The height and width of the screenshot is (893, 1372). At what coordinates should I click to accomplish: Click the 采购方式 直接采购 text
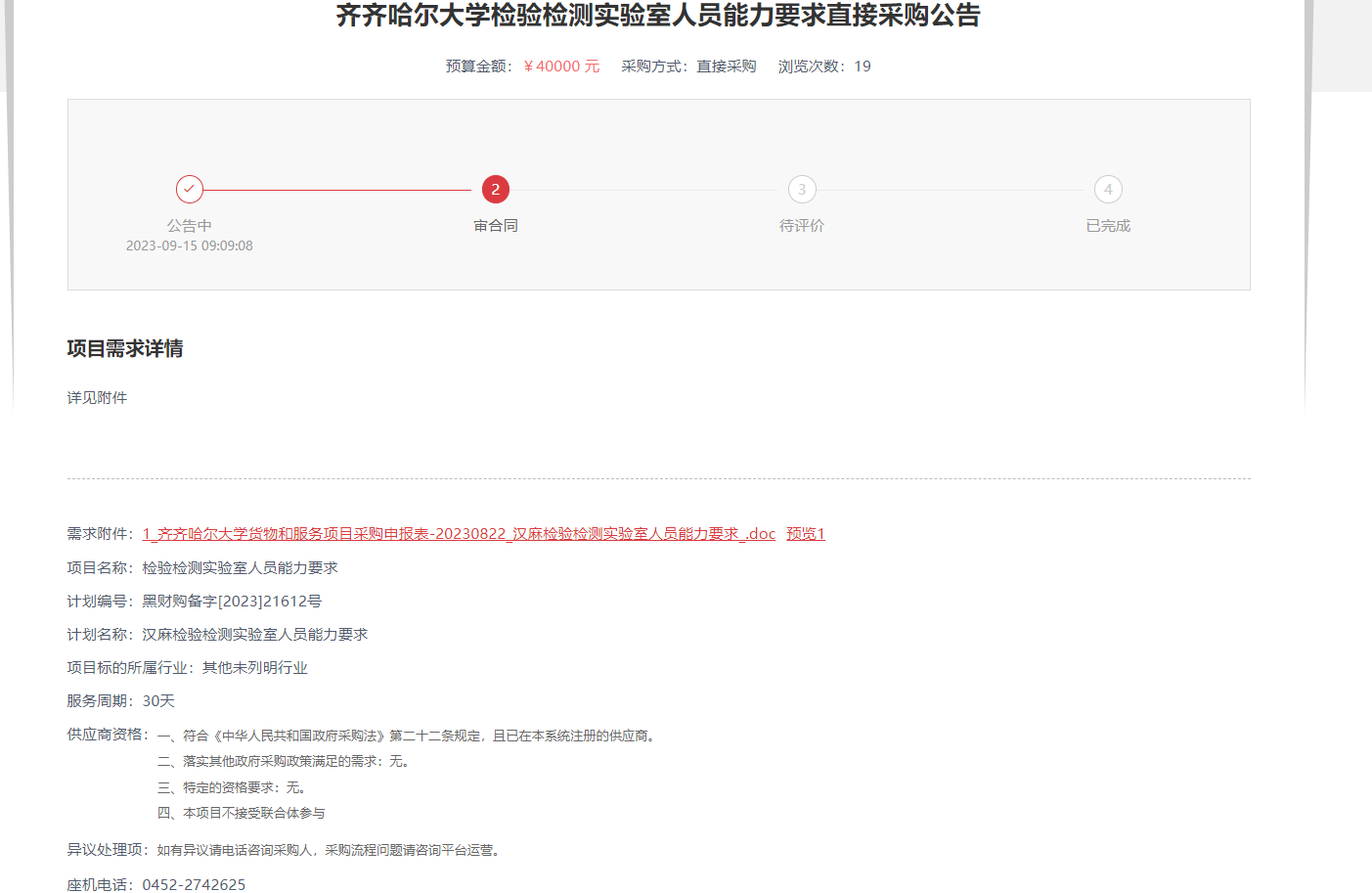tap(688, 67)
